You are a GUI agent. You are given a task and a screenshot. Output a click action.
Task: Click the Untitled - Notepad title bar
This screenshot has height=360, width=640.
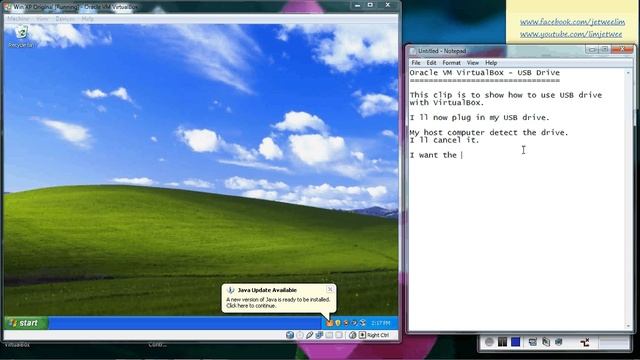[498, 51]
